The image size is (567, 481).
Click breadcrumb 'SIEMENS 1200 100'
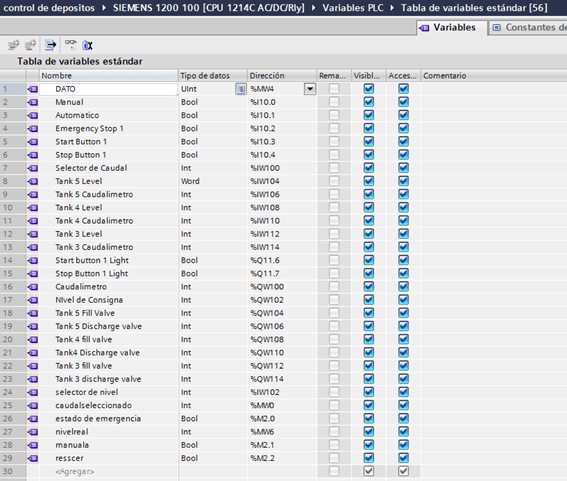pyautogui.click(x=209, y=8)
